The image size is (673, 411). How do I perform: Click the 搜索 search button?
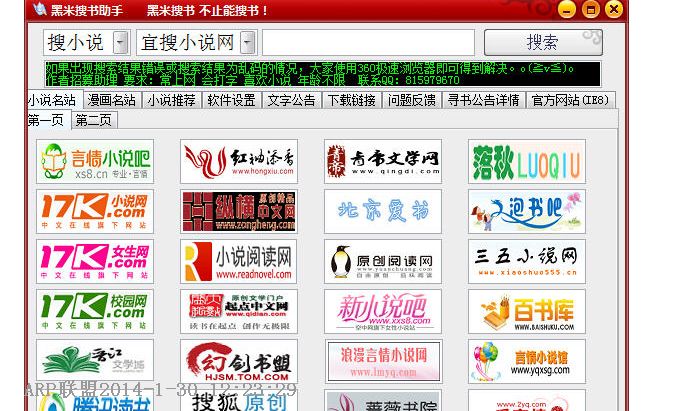point(543,42)
